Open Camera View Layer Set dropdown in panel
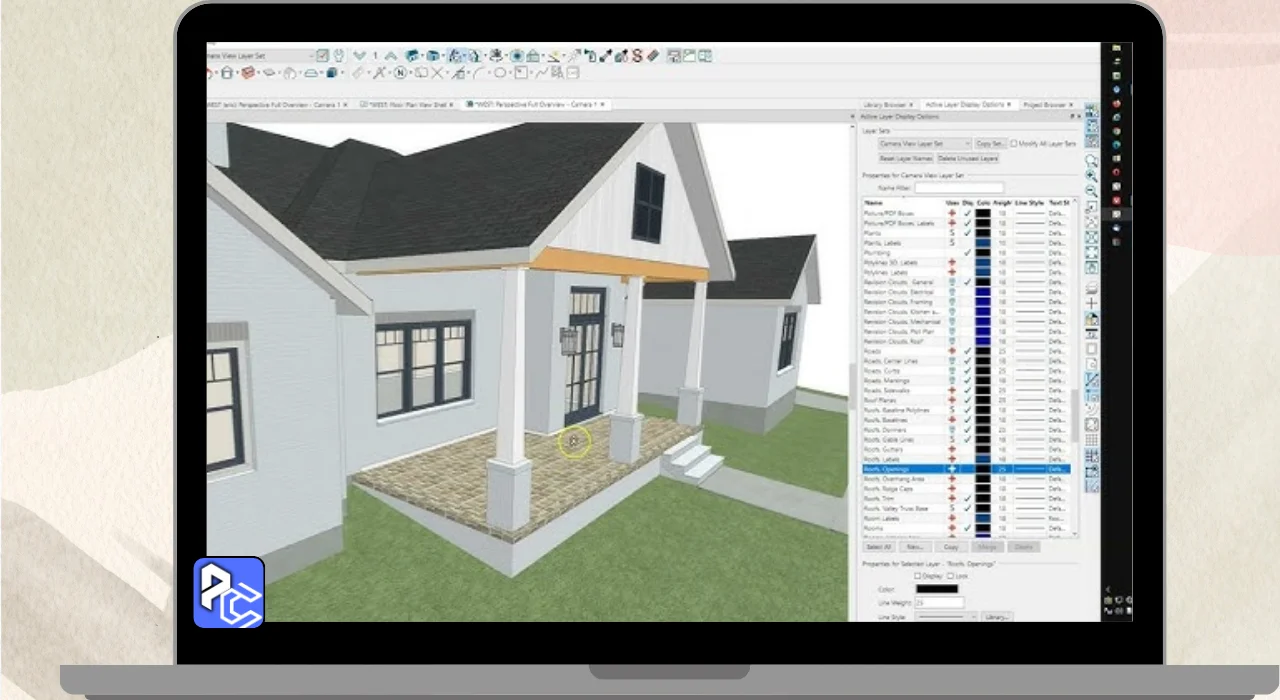Viewport: 1280px width, 700px height. 925,143
